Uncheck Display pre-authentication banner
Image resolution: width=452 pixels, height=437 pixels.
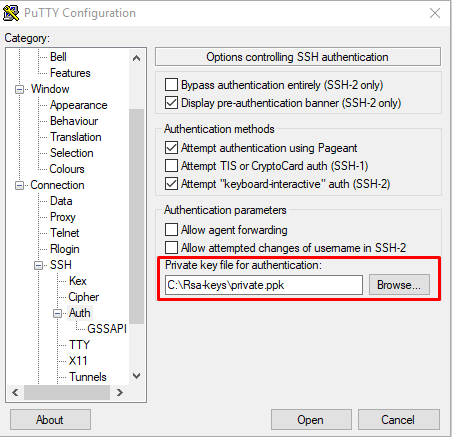click(171, 103)
